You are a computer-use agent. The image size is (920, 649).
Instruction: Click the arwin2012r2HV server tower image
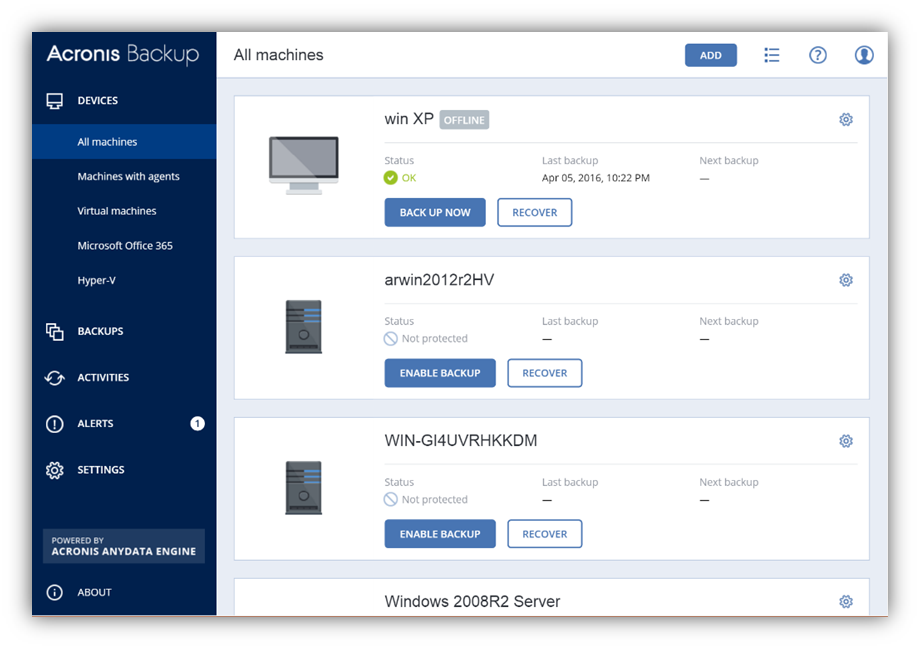(303, 327)
